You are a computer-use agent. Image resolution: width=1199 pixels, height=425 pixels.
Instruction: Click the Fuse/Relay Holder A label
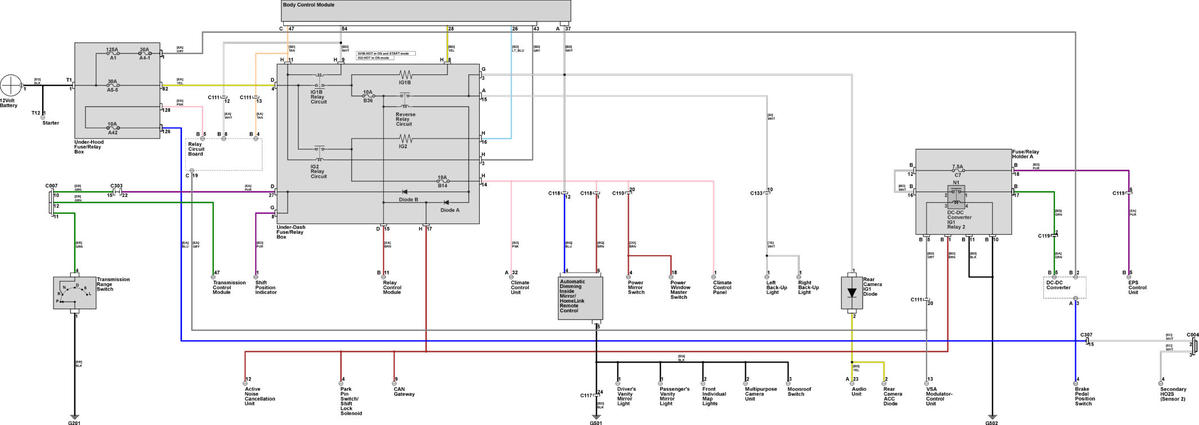1025,154
